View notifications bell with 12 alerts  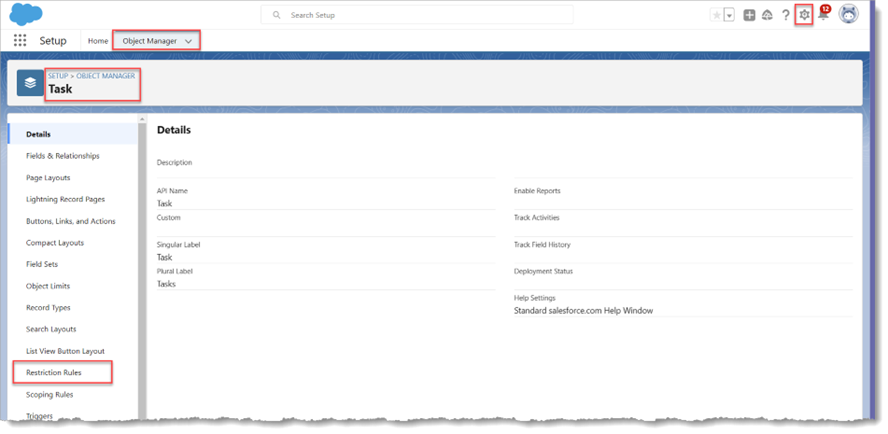click(823, 15)
